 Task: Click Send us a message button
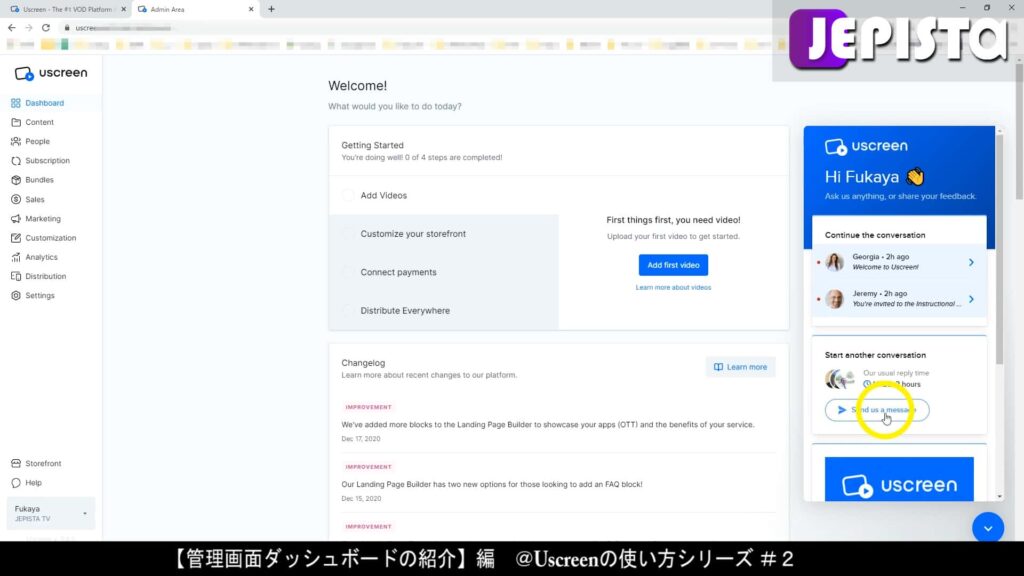[x=877, y=410]
